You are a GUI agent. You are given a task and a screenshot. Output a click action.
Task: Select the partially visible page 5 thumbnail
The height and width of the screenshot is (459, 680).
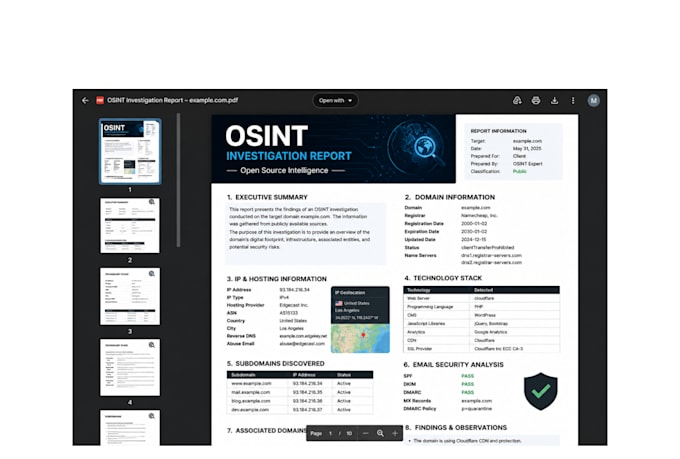click(x=130, y=427)
